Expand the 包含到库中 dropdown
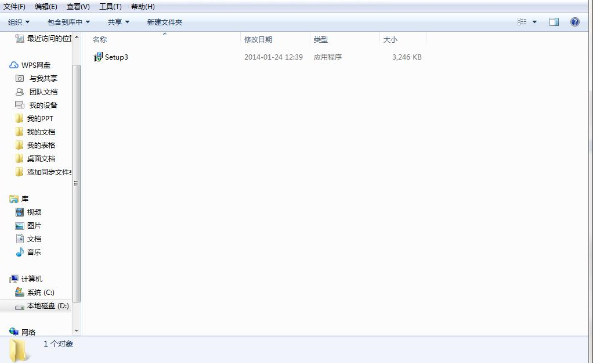The width and height of the screenshot is (593, 363). pyautogui.click(x=68, y=22)
